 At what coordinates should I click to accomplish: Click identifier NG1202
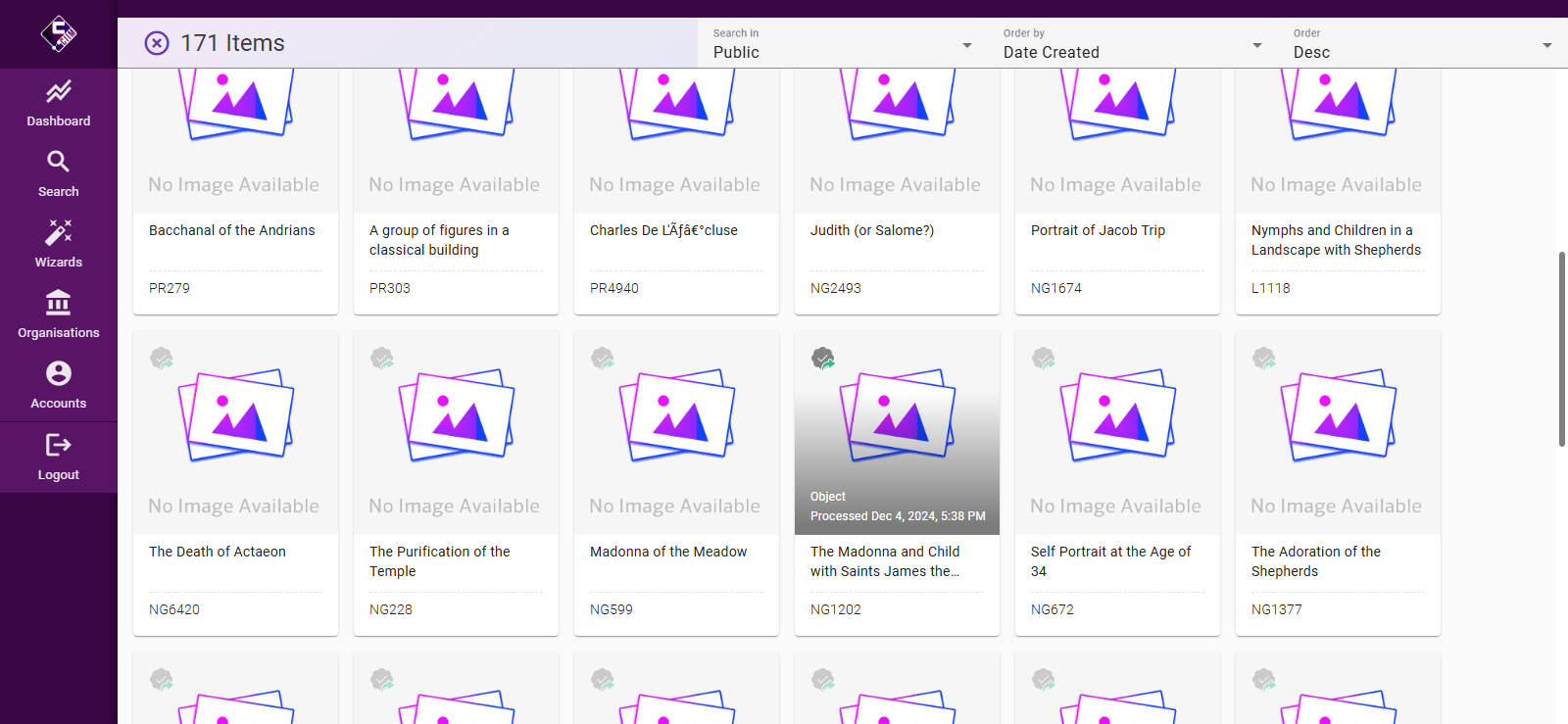[x=836, y=609]
